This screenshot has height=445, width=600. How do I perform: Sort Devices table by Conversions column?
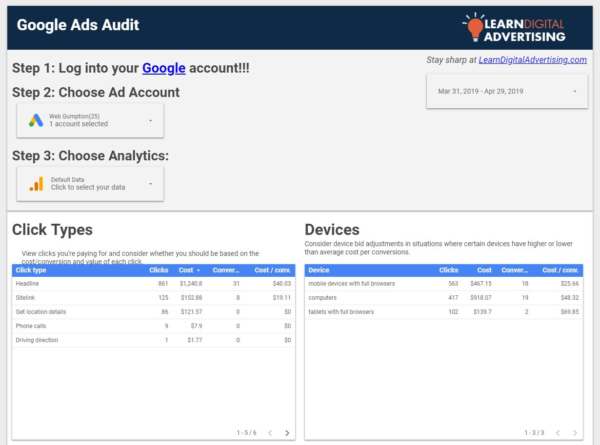[515, 270]
